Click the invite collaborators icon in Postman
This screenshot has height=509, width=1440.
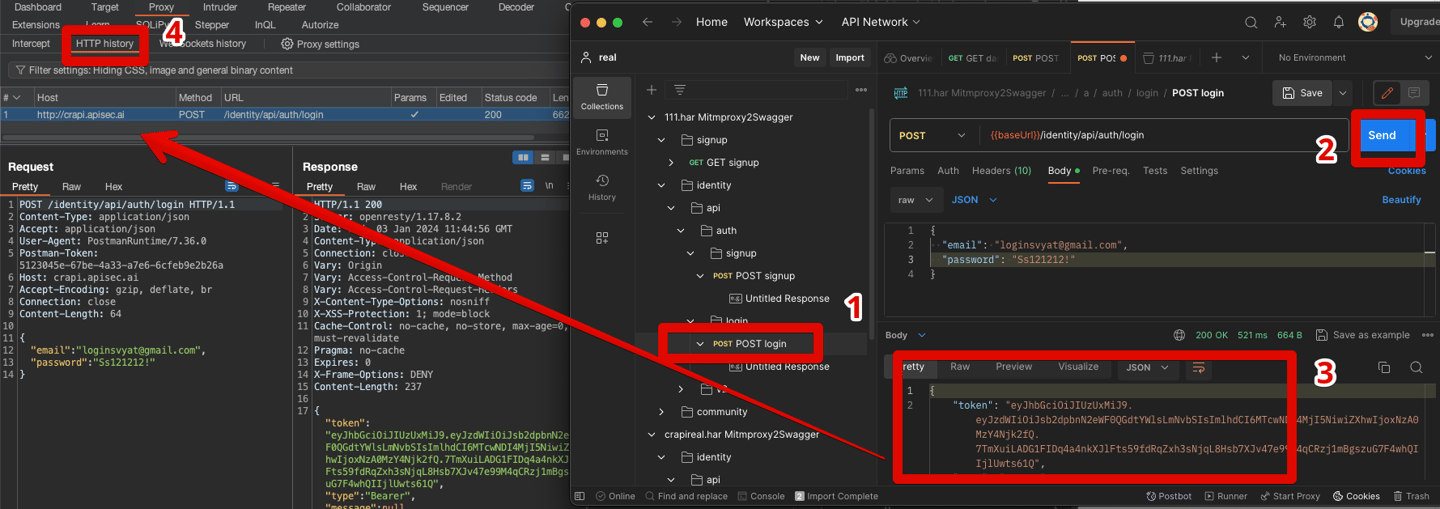pyautogui.click(x=1280, y=22)
